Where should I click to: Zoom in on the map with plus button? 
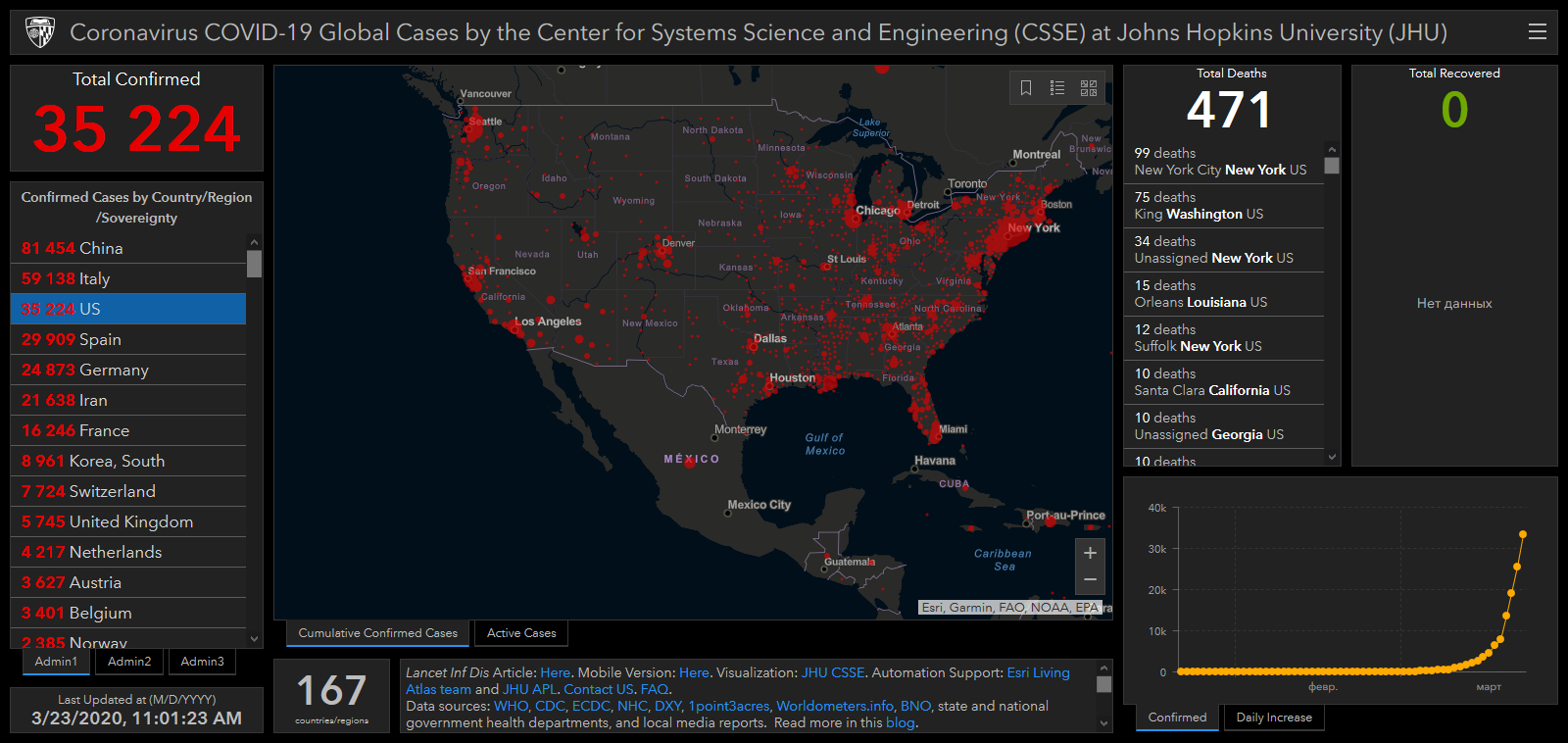point(1090,553)
